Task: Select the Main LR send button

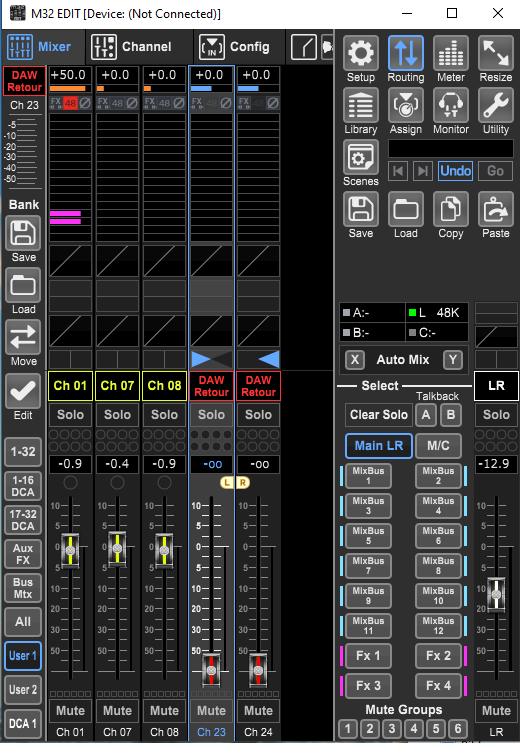Action: (x=379, y=445)
